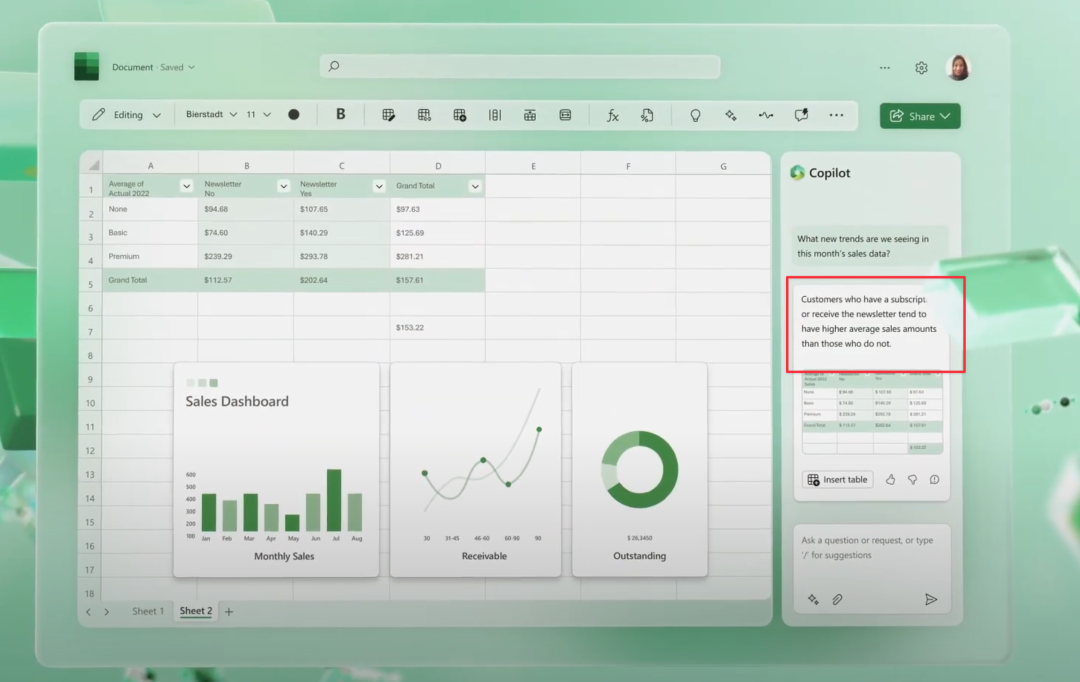Viewport: 1080px width, 682px height.
Task: Click the comment bubble icon
Action: tap(801, 115)
